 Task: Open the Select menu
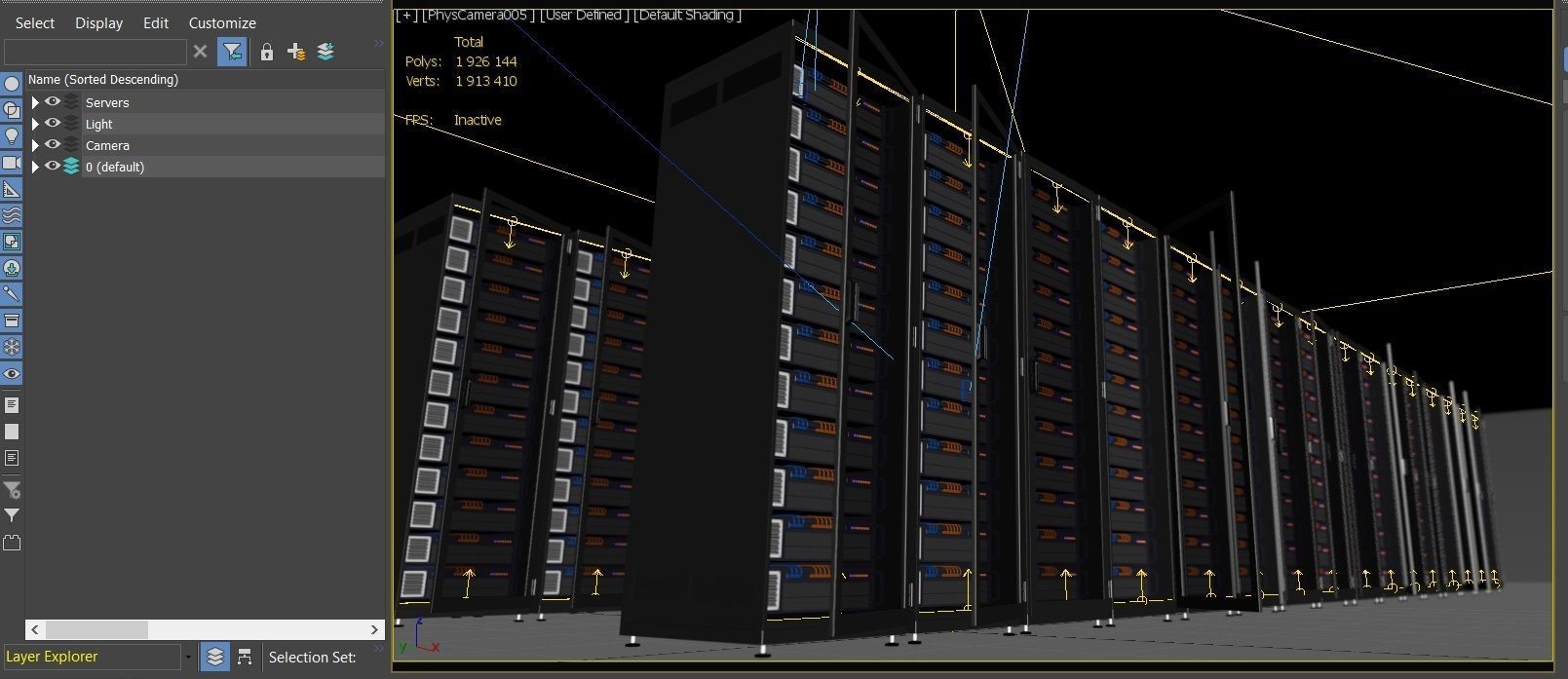pyautogui.click(x=35, y=22)
